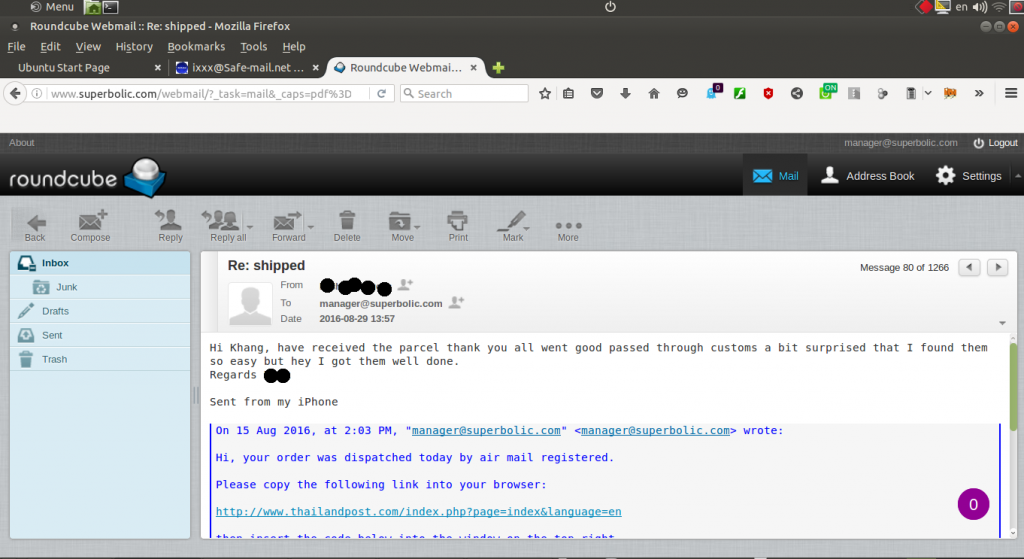Expand message headers arrow below date
The image size is (1024, 559).
(x=1002, y=323)
